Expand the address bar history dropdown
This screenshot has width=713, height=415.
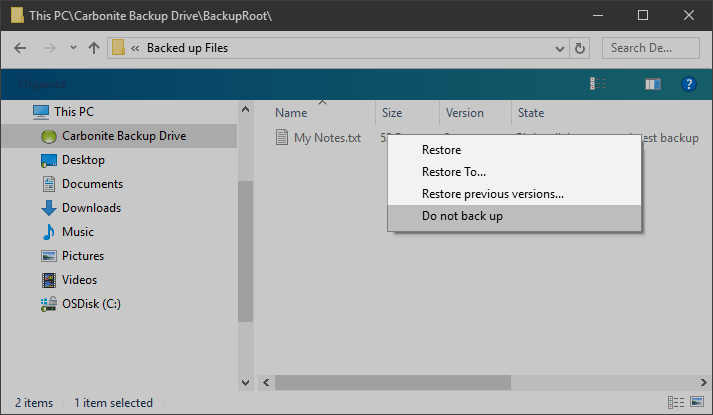tap(558, 47)
